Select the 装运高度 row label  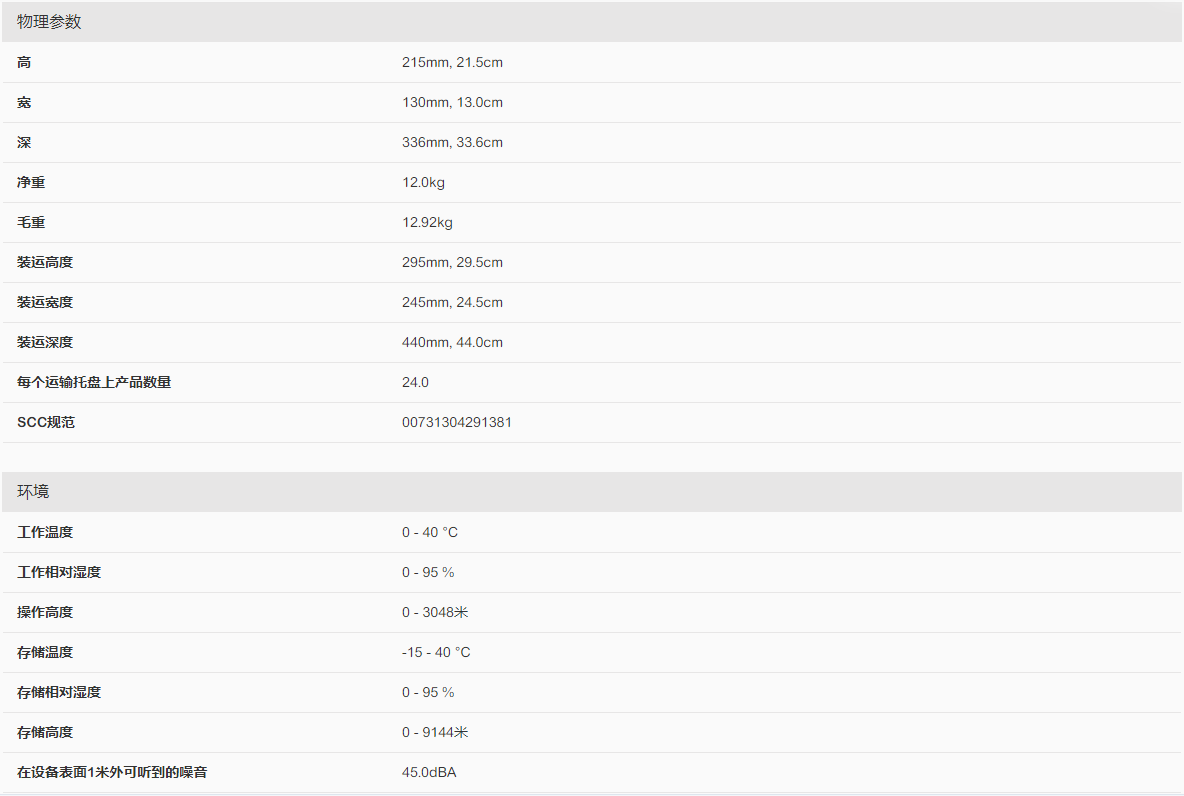tap(45, 262)
